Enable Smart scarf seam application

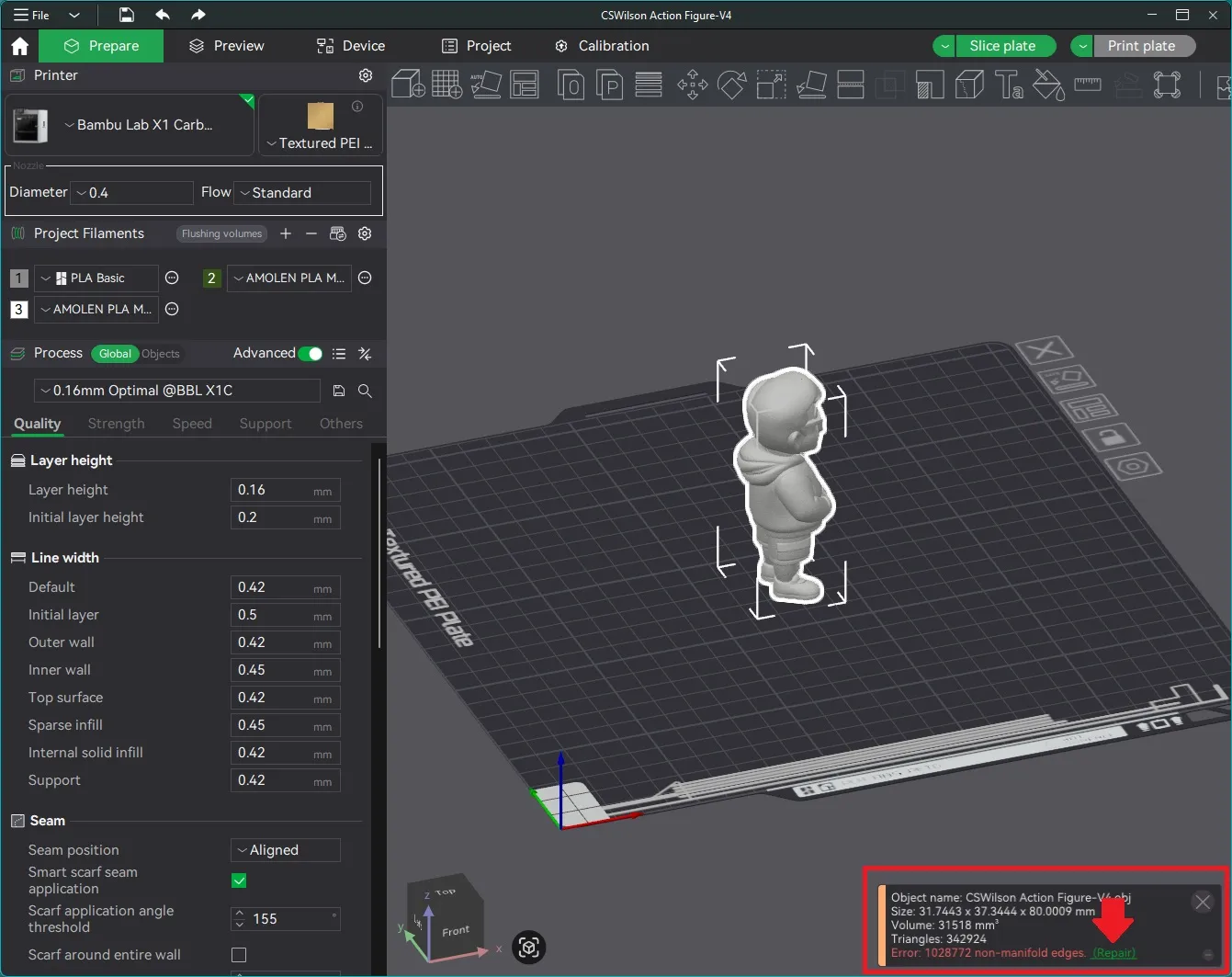[238, 880]
